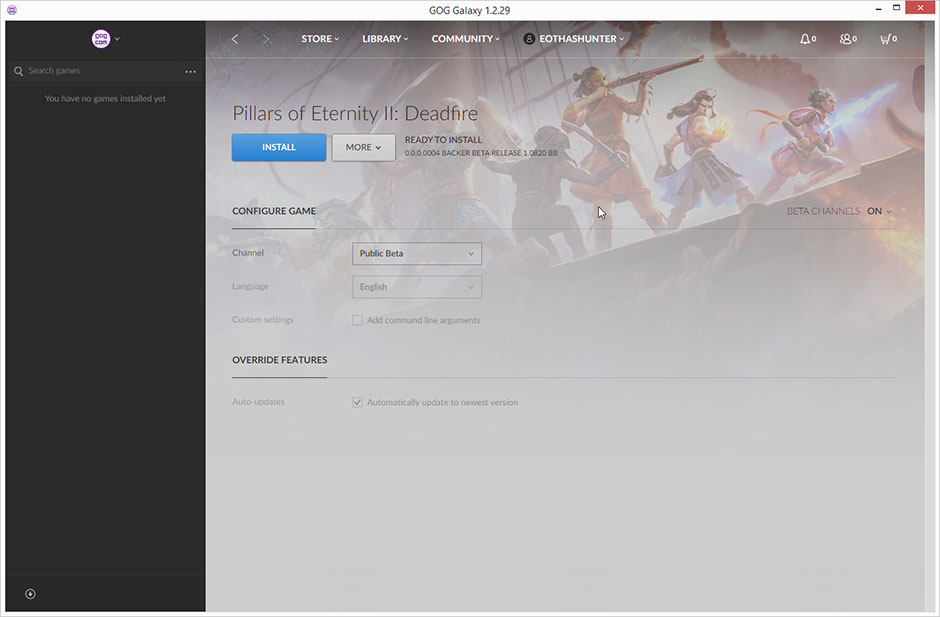Open the sidebar three-dots options menu
940x617 pixels.
tap(191, 71)
